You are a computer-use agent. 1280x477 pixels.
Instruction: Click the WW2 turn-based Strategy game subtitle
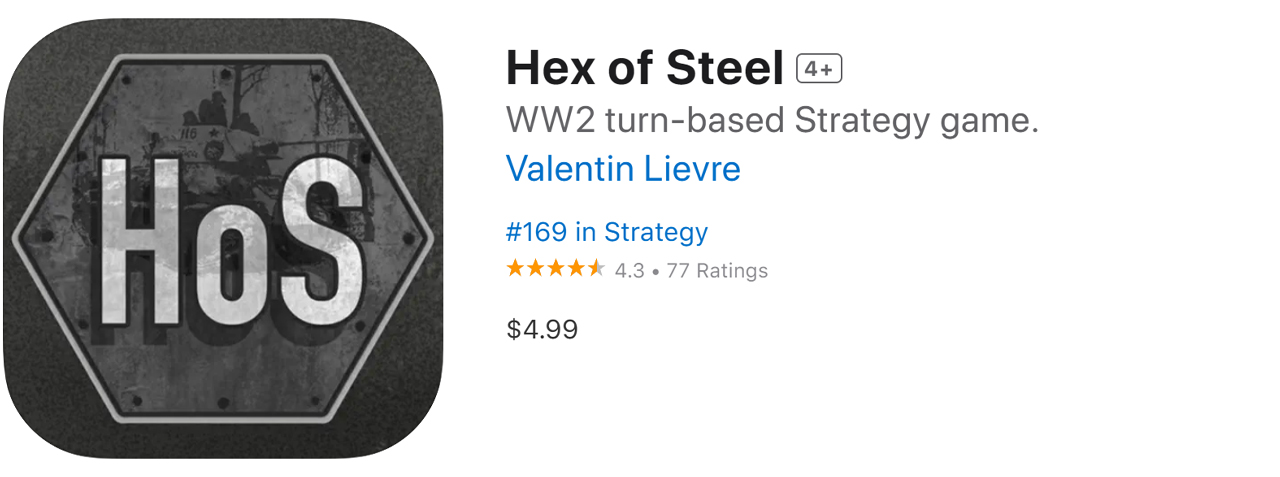pos(772,120)
